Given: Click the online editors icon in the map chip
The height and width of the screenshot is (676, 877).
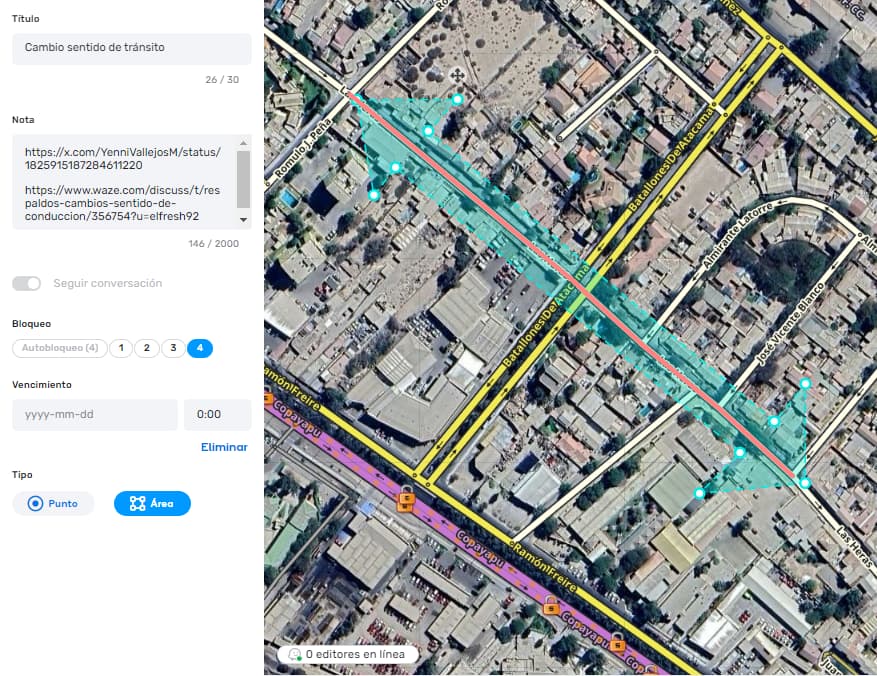Looking at the screenshot, I should point(294,654).
